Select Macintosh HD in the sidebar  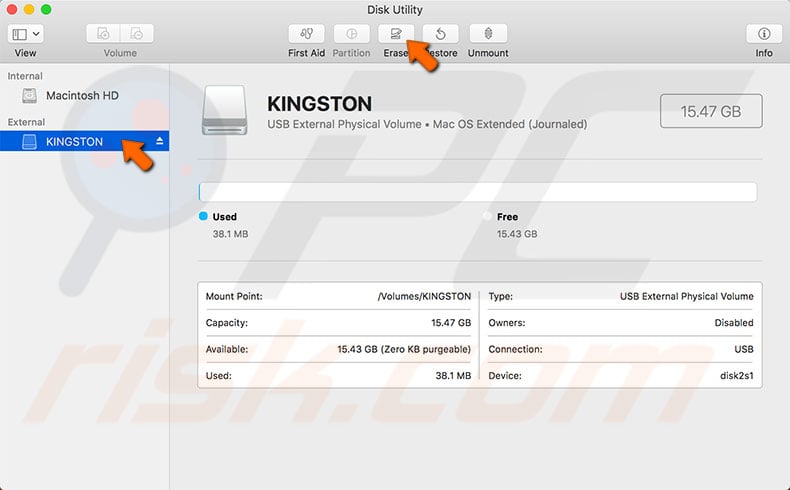click(85, 95)
